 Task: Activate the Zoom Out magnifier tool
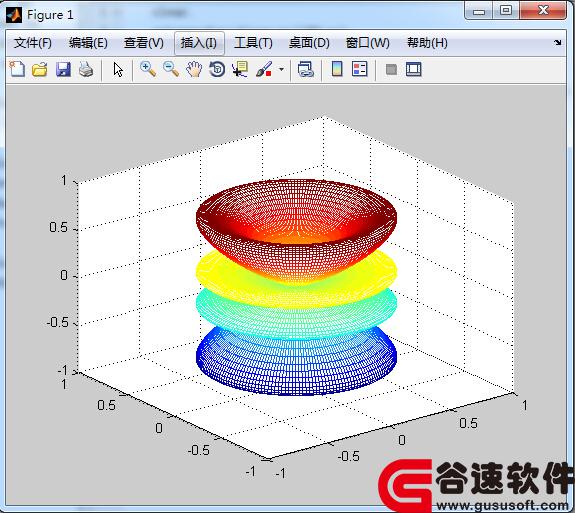click(x=171, y=69)
